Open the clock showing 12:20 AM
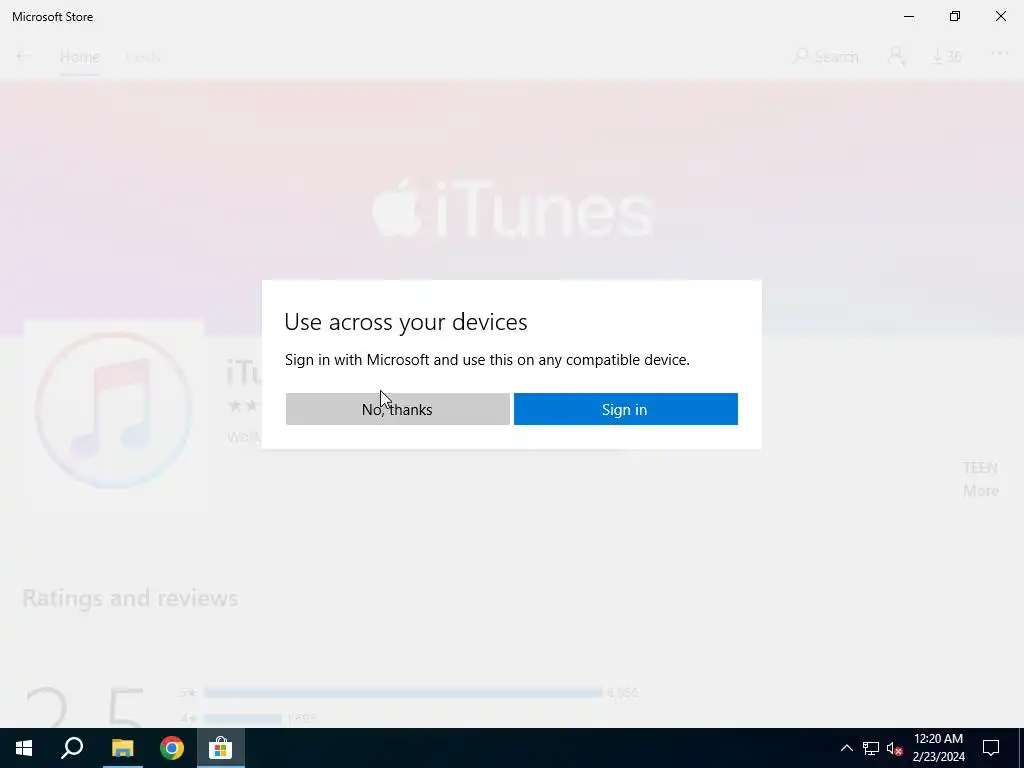This screenshot has height=768, width=1024. click(938, 748)
